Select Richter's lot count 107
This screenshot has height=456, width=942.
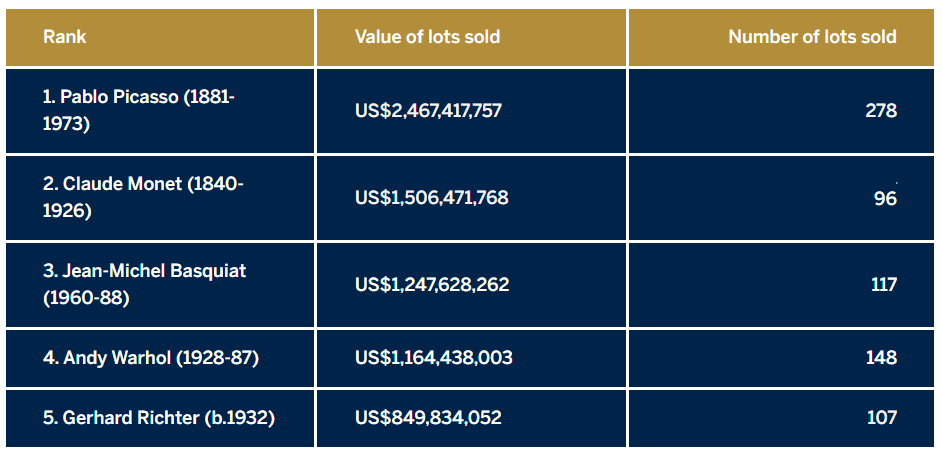coord(882,418)
